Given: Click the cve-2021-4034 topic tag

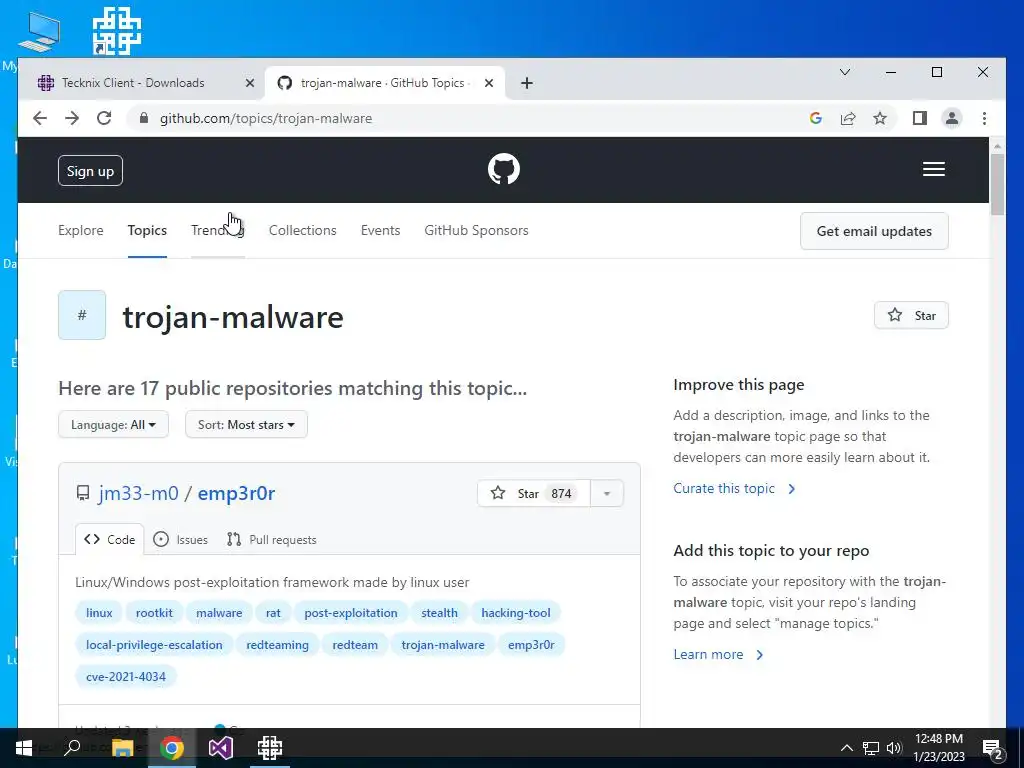Looking at the screenshot, I should pyautogui.click(x=126, y=677).
